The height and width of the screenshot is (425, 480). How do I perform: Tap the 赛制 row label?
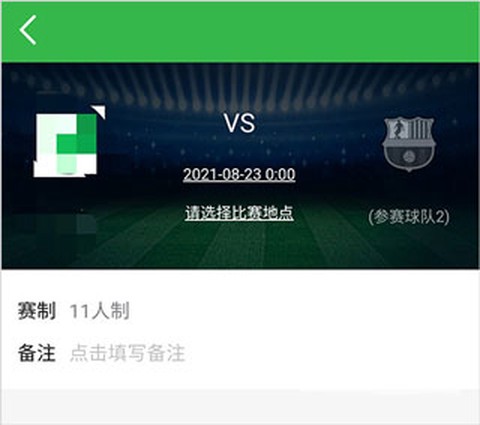[x=36, y=311]
